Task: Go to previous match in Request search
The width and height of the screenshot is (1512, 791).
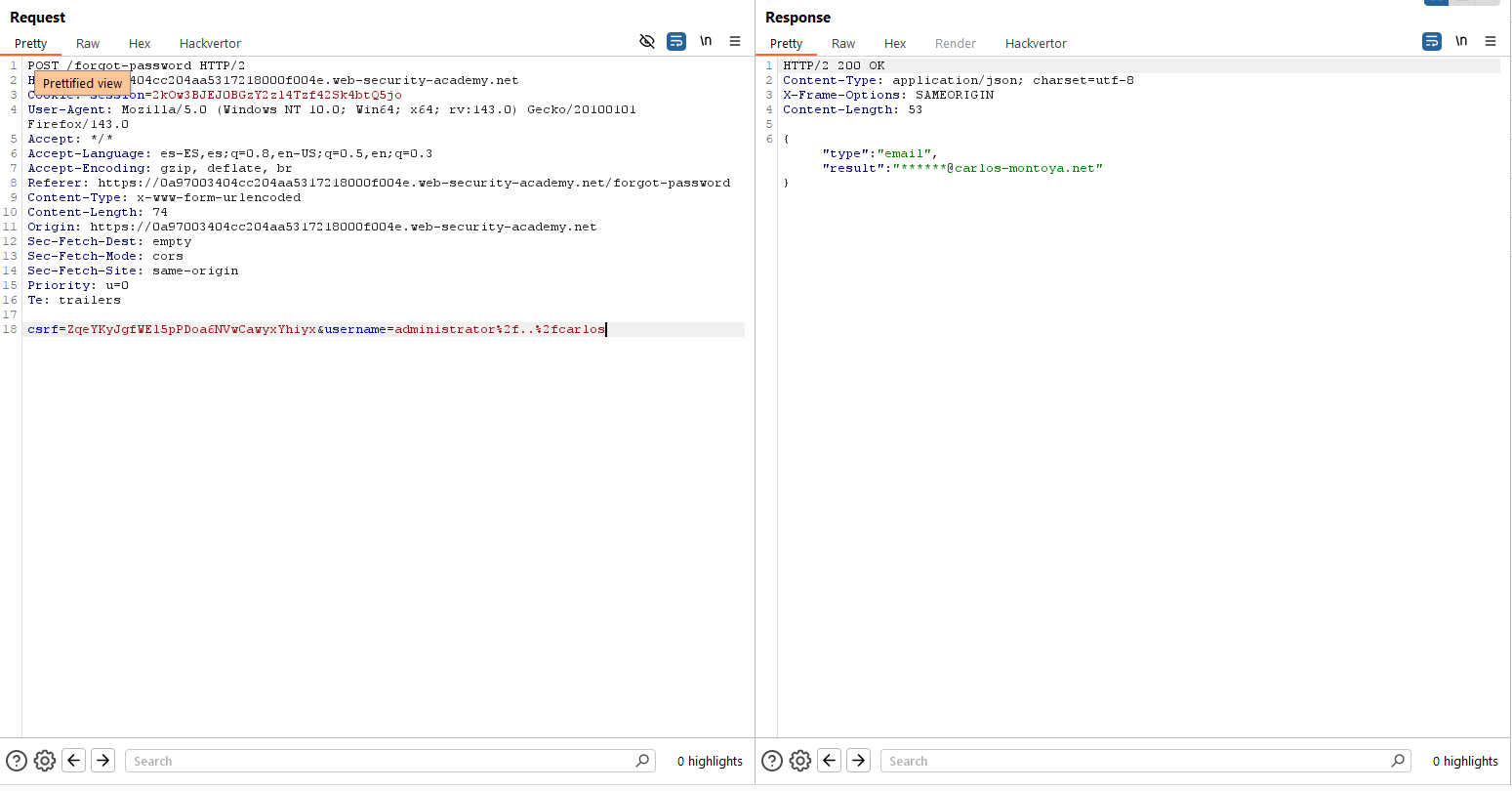Action: pyautogui.click(x=74, y=761)
